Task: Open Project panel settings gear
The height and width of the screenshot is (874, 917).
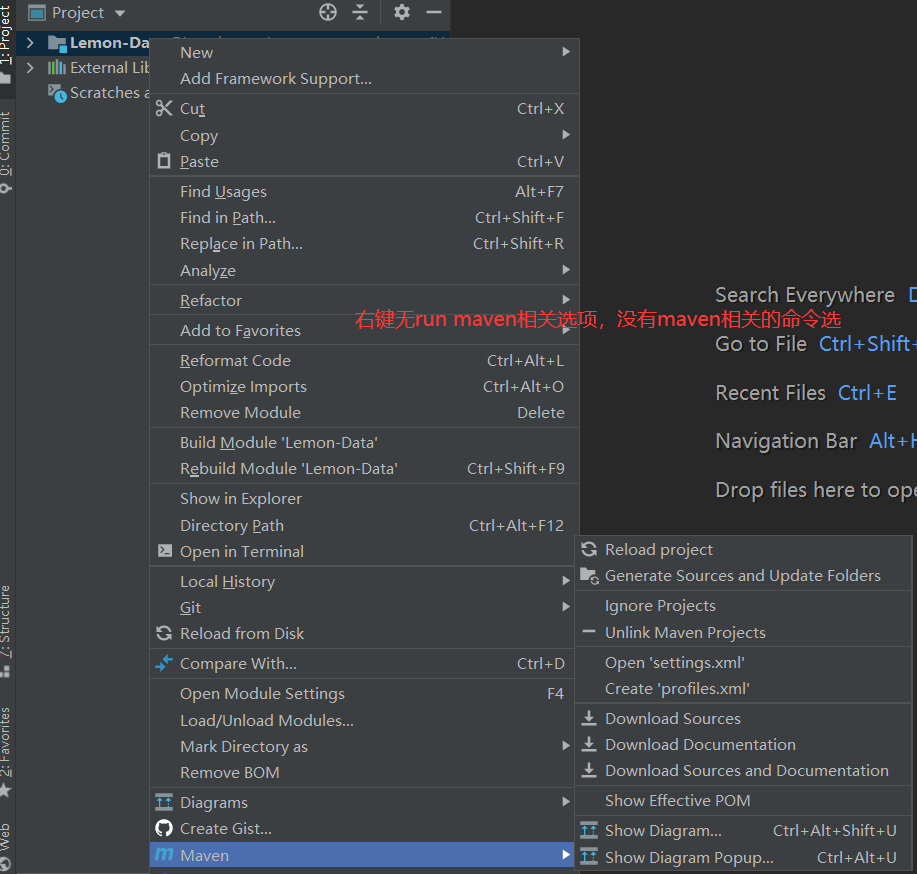Action: tap(402, 12)
